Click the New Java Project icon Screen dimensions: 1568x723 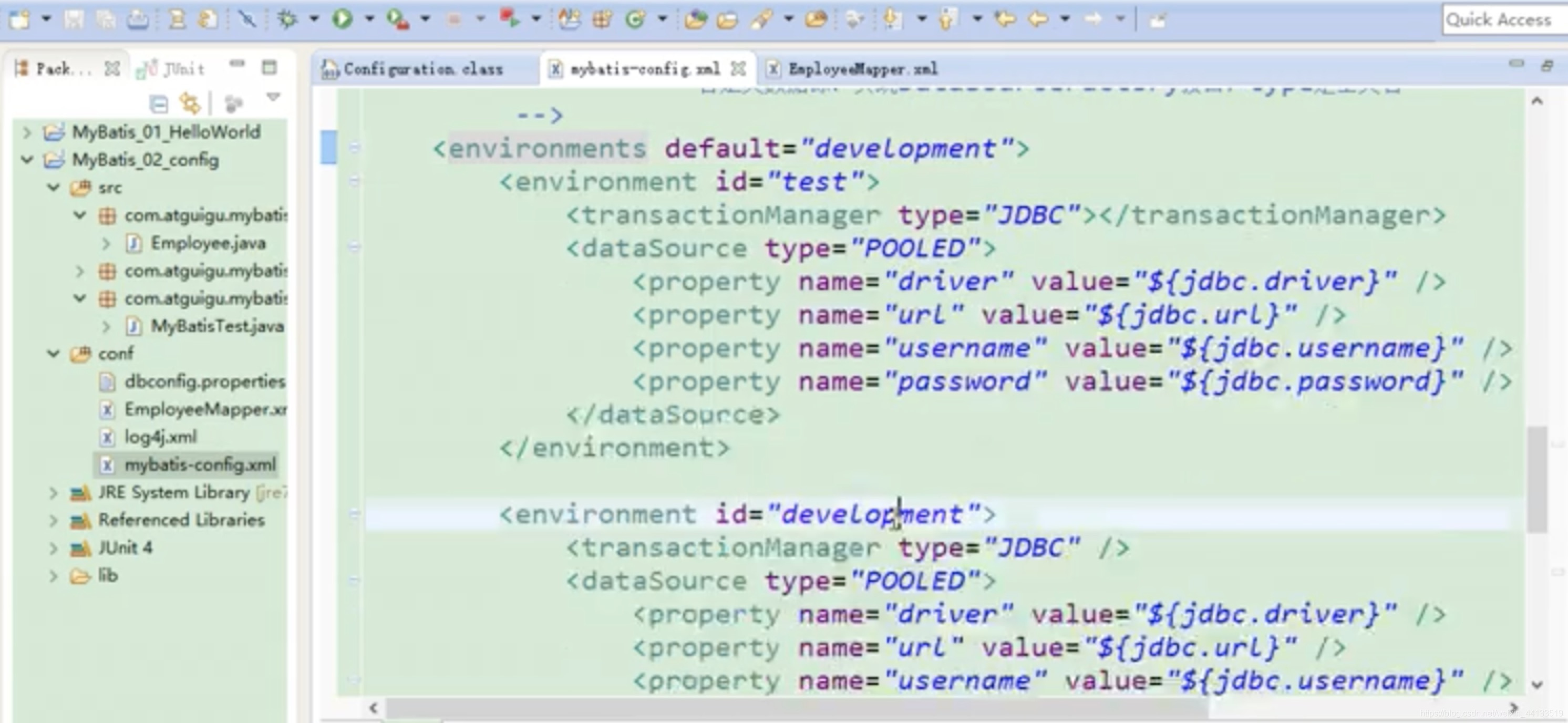[x=570, y=19]
